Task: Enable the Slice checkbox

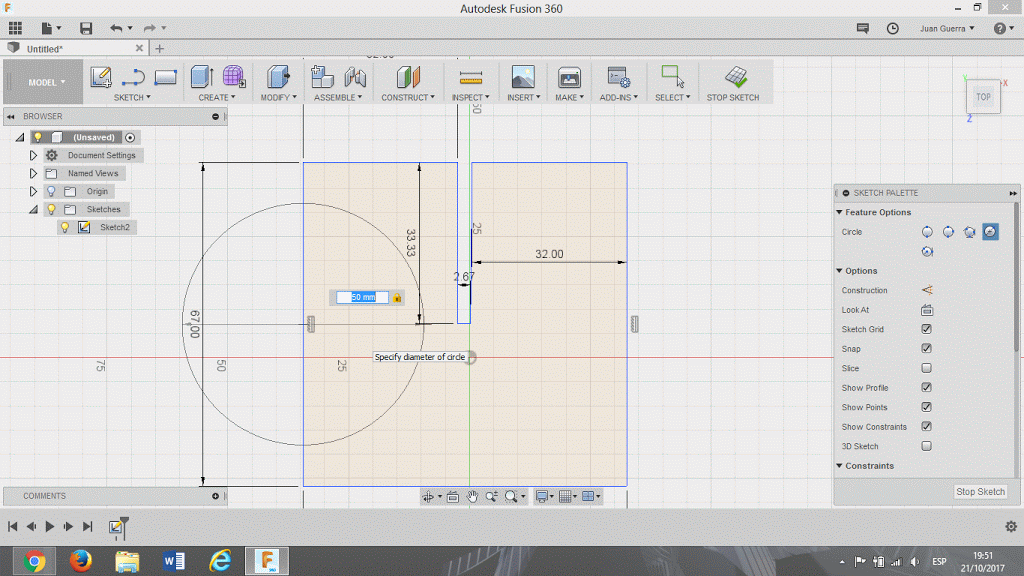Action: (926, 368)
